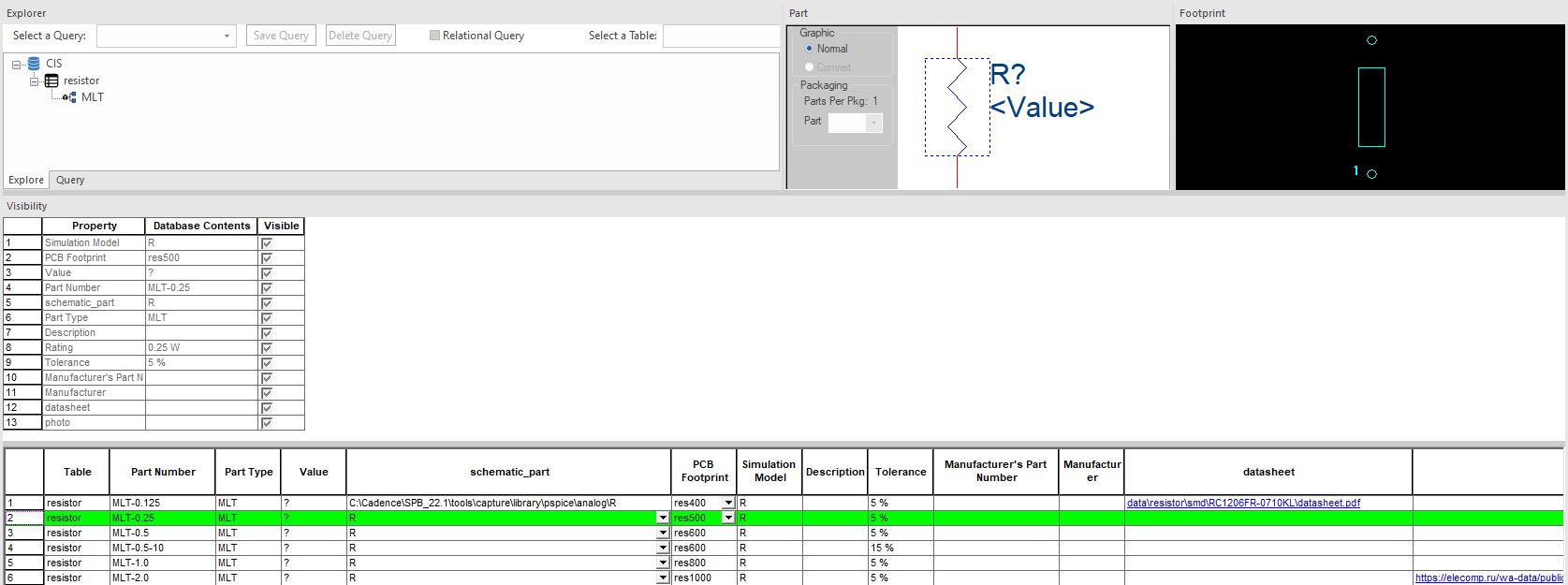The height and width of the screenshot is (585, 1568).
Task: Switch to the Query tab
Action: tap(70, 180)
